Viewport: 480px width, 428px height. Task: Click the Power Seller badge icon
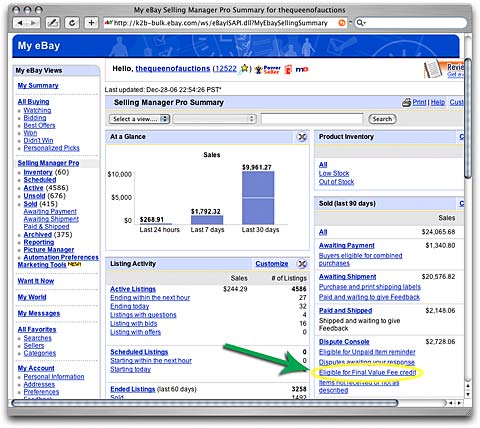click(x=268, y=69)
